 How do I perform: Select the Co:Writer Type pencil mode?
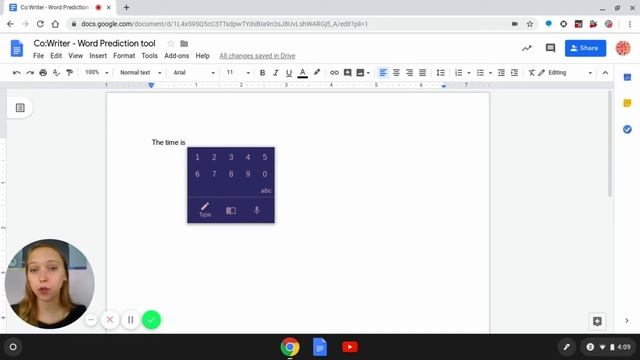[205, 210]
